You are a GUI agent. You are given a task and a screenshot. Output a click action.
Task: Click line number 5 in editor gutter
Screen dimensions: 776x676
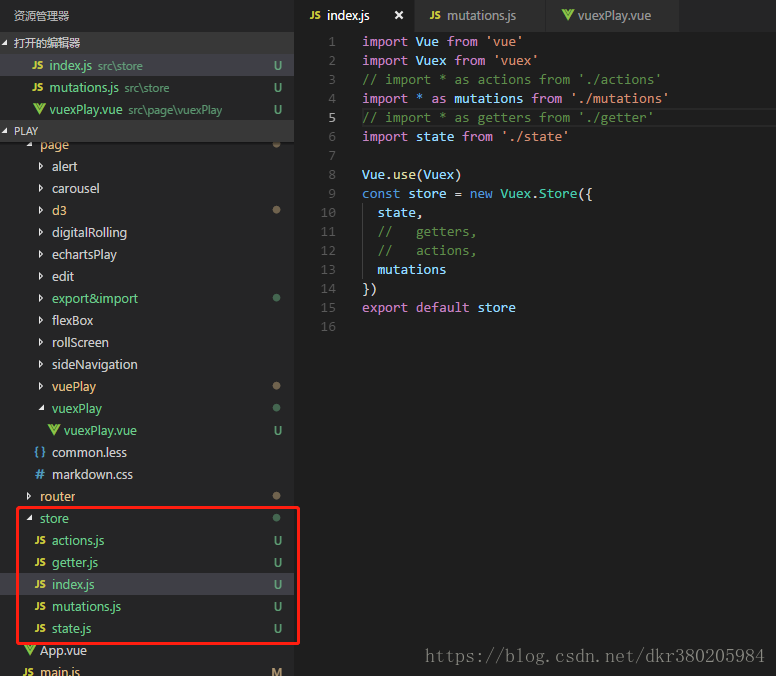[332, 118]
